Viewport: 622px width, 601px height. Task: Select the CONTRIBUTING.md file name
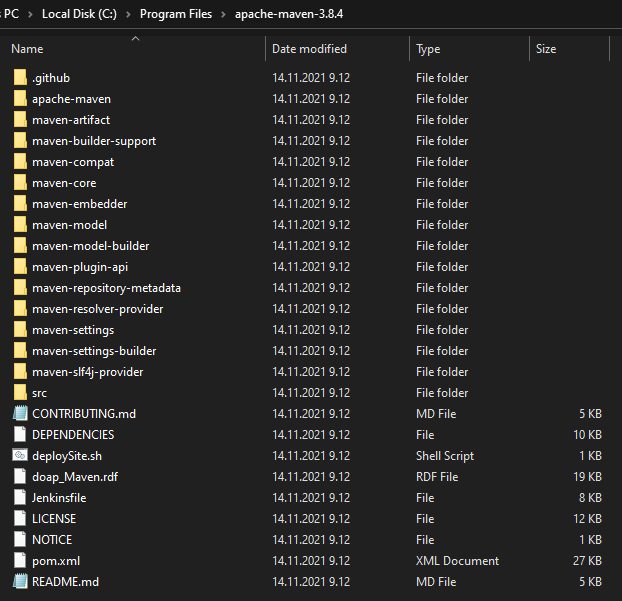tap(84, 413)
